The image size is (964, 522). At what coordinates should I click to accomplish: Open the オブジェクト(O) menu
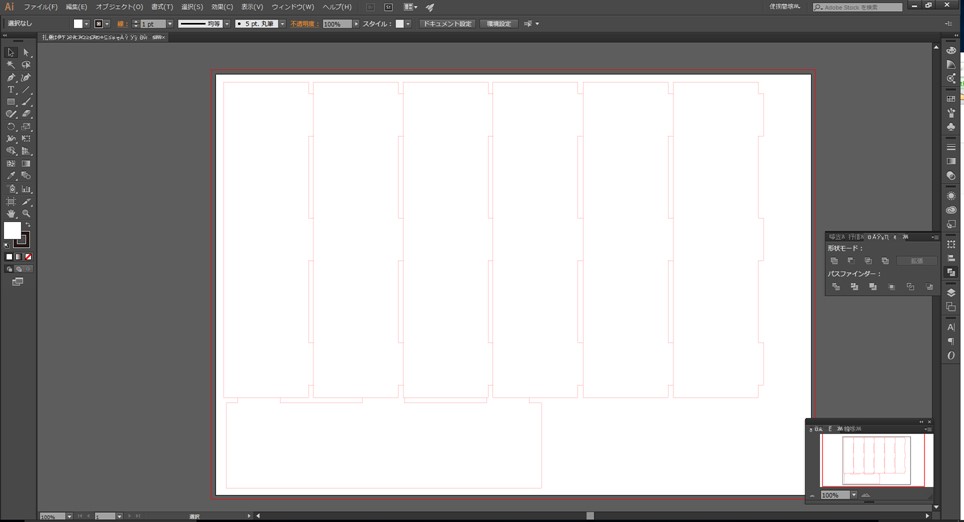coord(119,7)
